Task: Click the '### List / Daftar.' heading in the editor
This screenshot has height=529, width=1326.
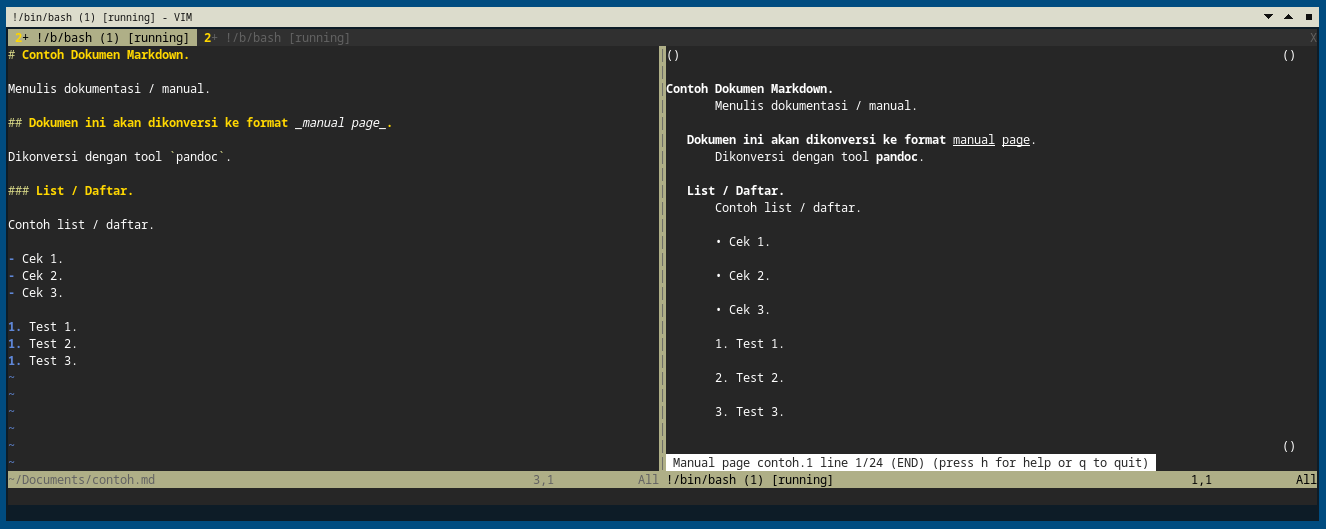Action: pos(71,191)
